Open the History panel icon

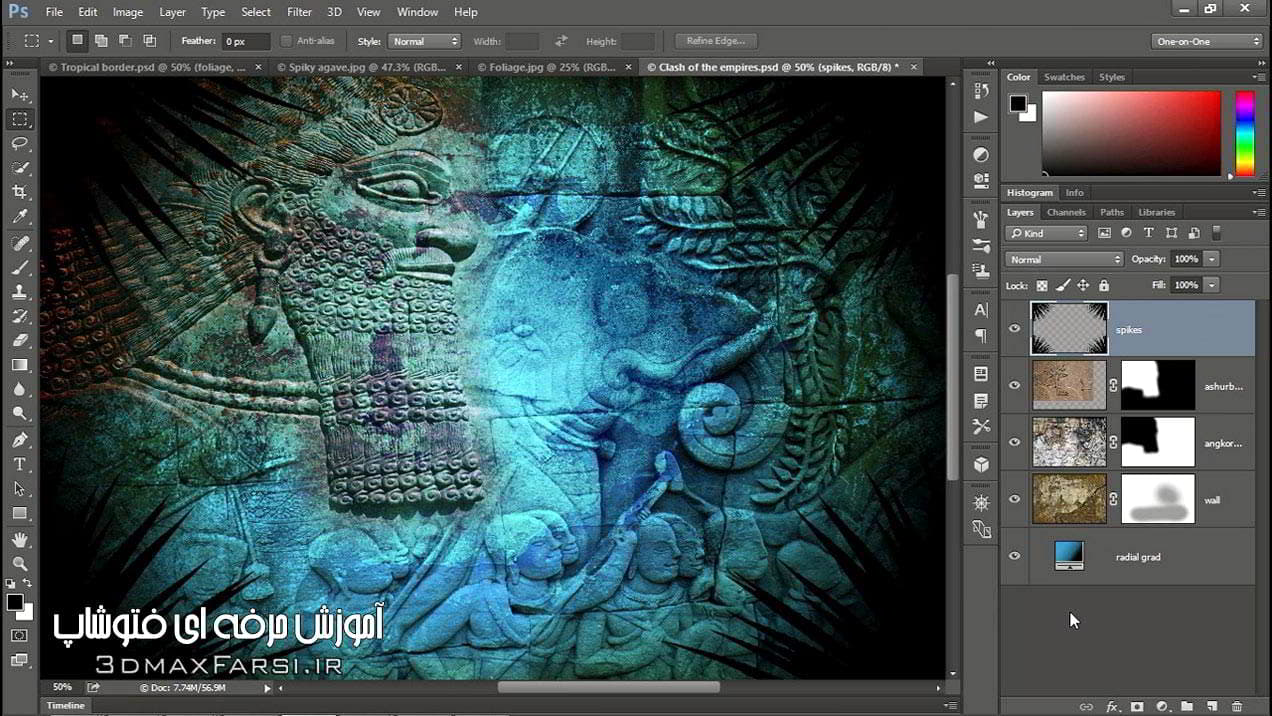981,91
